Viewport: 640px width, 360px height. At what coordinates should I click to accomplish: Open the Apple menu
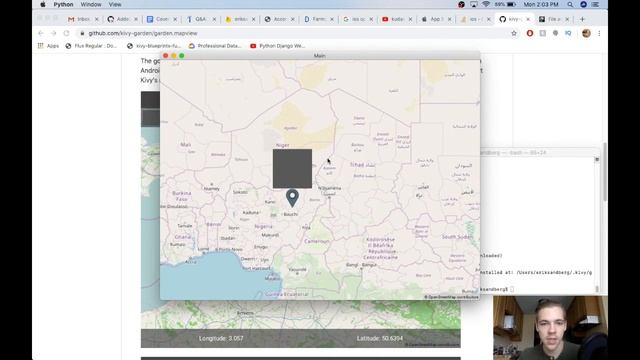coord(43,4)
